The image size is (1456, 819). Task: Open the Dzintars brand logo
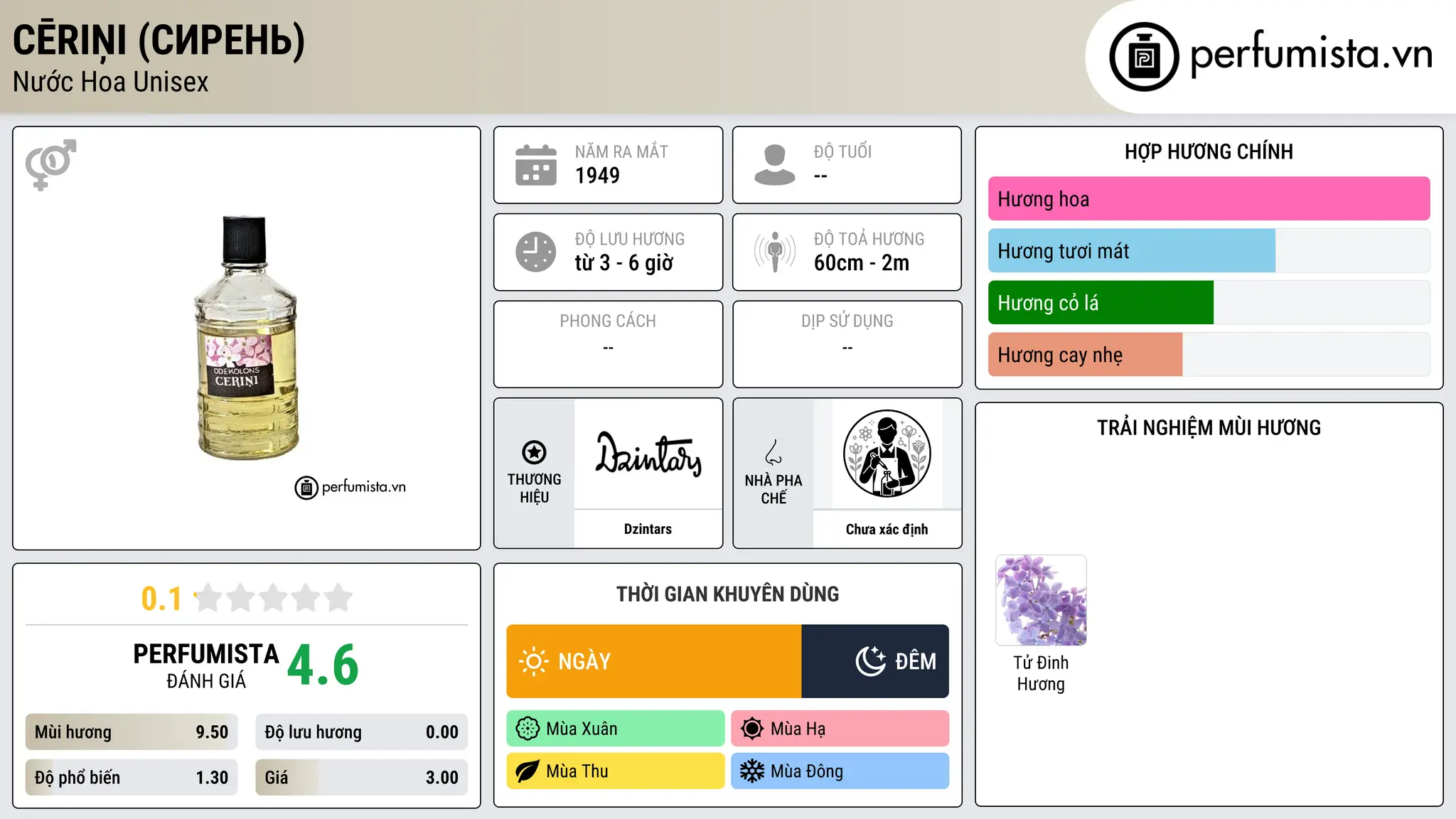pyautogui.click(x=648, y=454)
